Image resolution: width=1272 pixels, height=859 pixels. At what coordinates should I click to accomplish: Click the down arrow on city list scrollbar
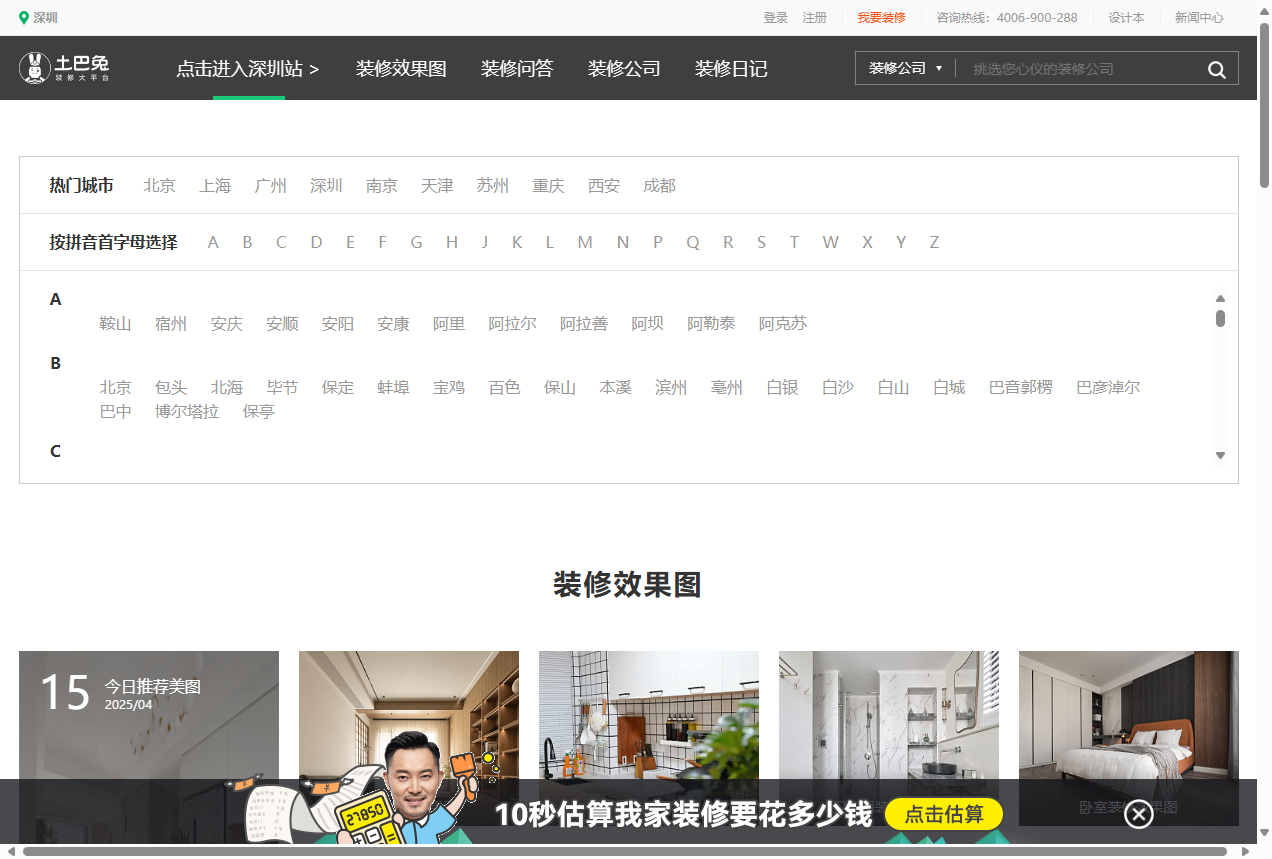coord(1220,455)
